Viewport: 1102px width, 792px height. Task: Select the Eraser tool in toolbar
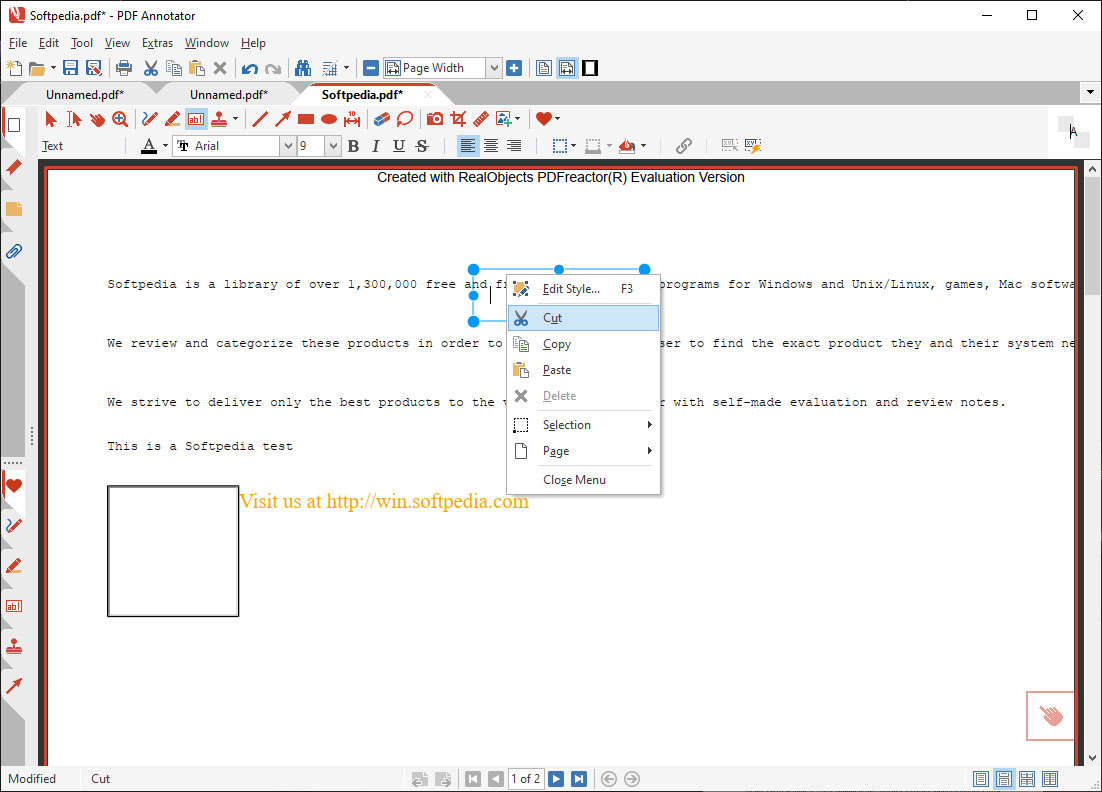pyautogui.click(x=381, y=119)
